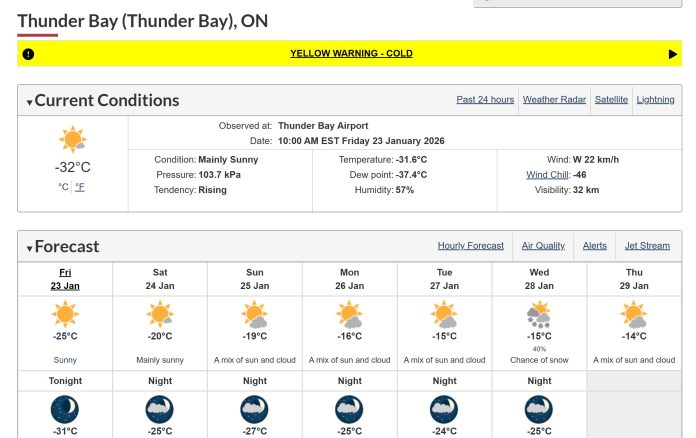Collapse the Forecast section
The image size is (696, 438).
[30, 248]
